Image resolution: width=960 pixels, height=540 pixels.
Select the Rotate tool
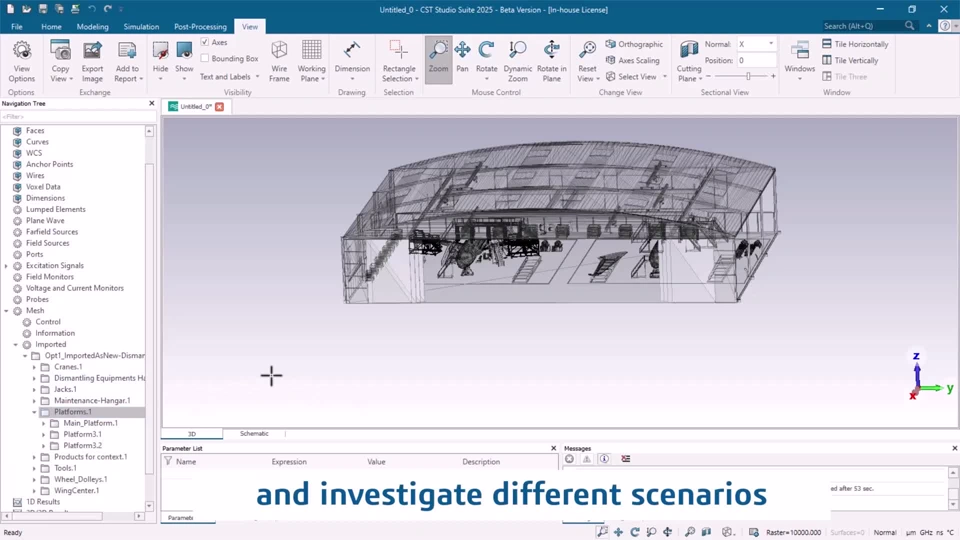click(x=487, y=59)
